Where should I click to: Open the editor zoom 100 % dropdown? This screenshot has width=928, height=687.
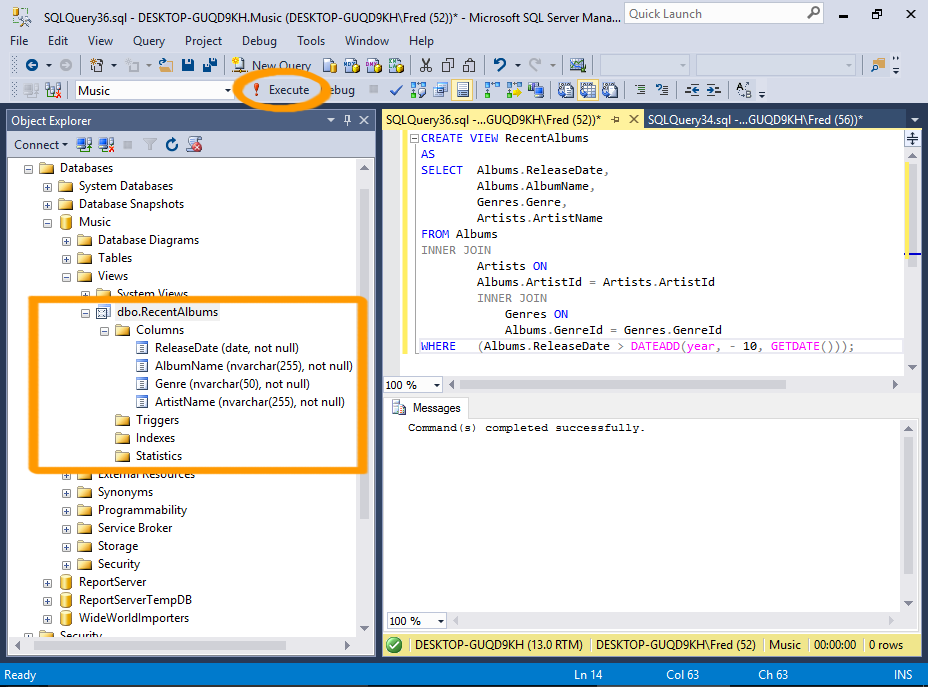tap(437, 385)
